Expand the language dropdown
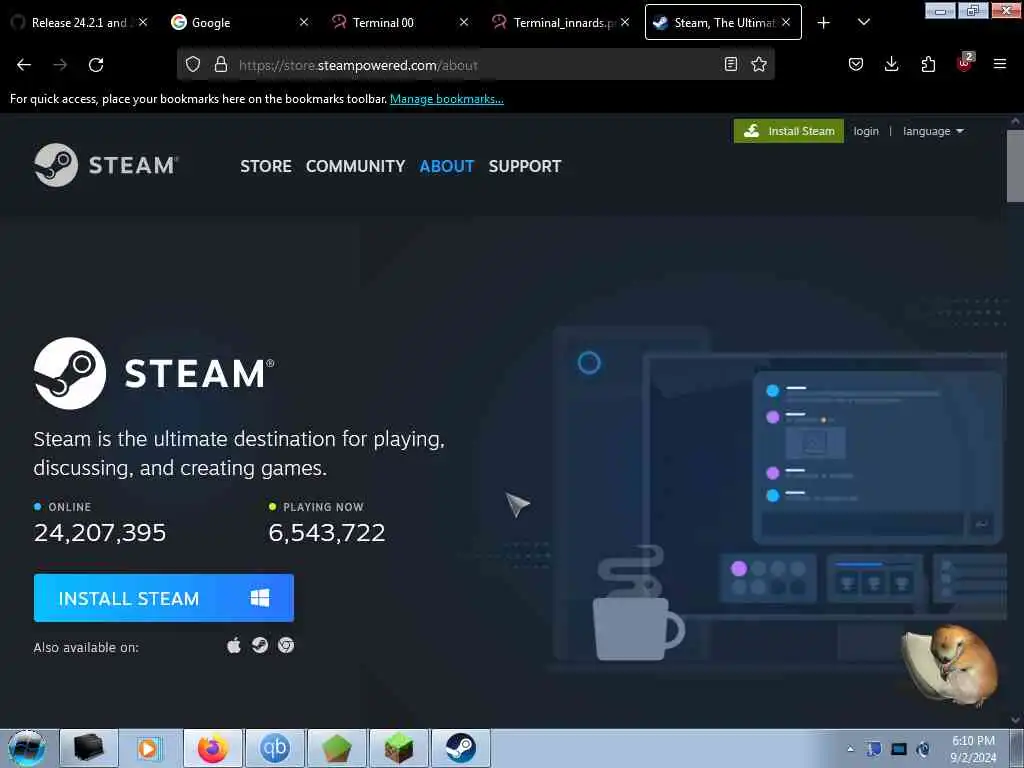 pos(933,131)
